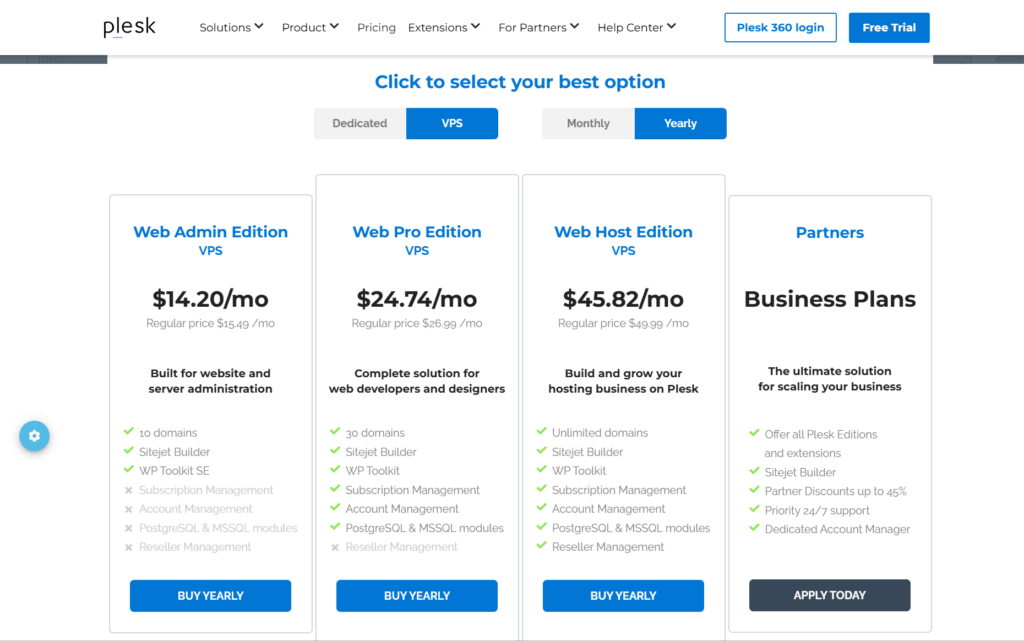The width and height of the screenshot is (1024, 641).
Task: Click the Business Plans heading
Action: pos(829,299)
